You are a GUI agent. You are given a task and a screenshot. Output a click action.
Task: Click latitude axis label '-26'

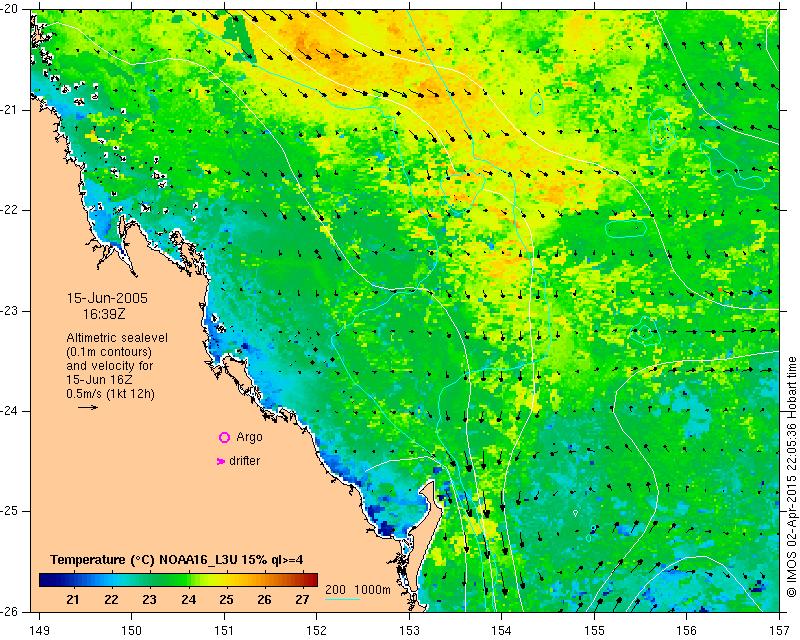pos(10,611)
